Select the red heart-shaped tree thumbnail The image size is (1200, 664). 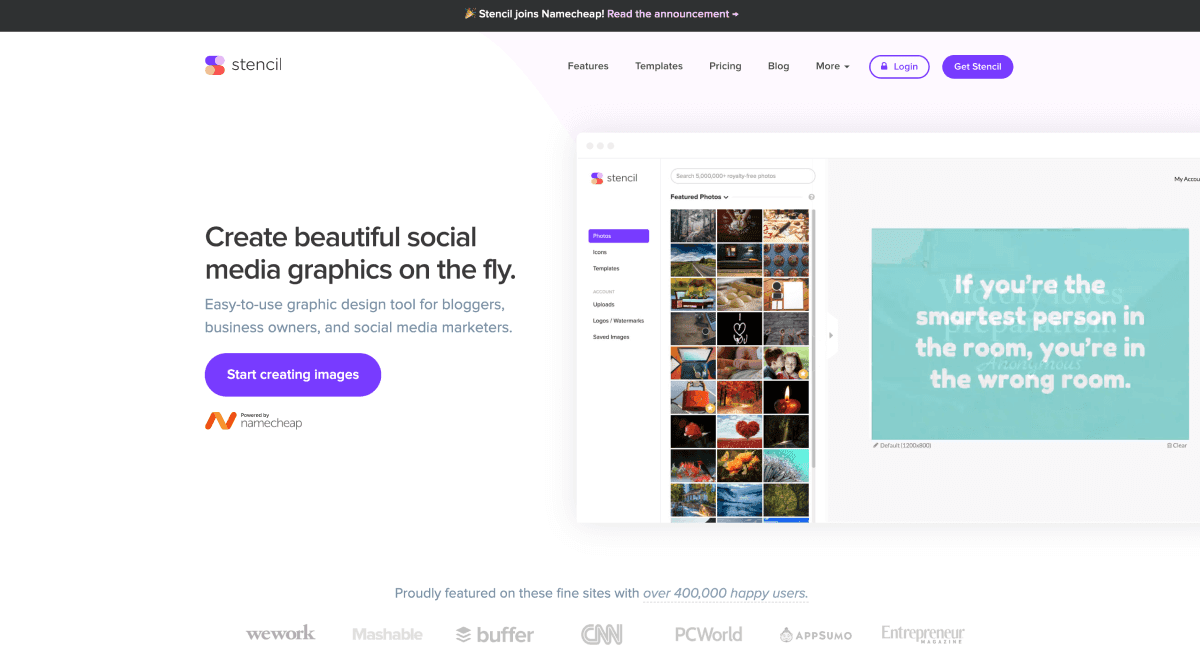tap(740, 431)
